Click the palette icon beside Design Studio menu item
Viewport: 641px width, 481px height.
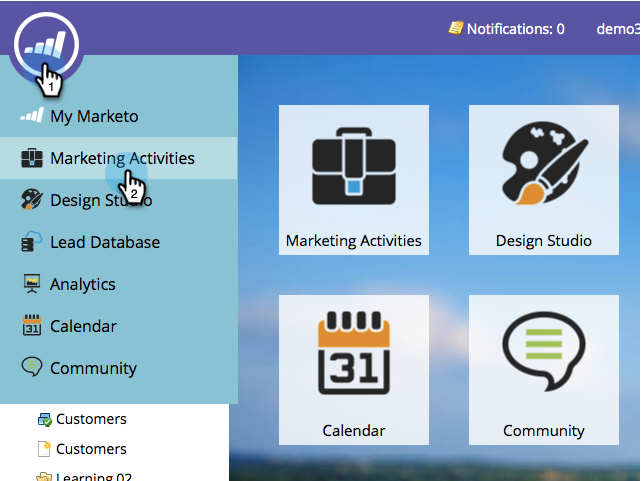(31, 199)
